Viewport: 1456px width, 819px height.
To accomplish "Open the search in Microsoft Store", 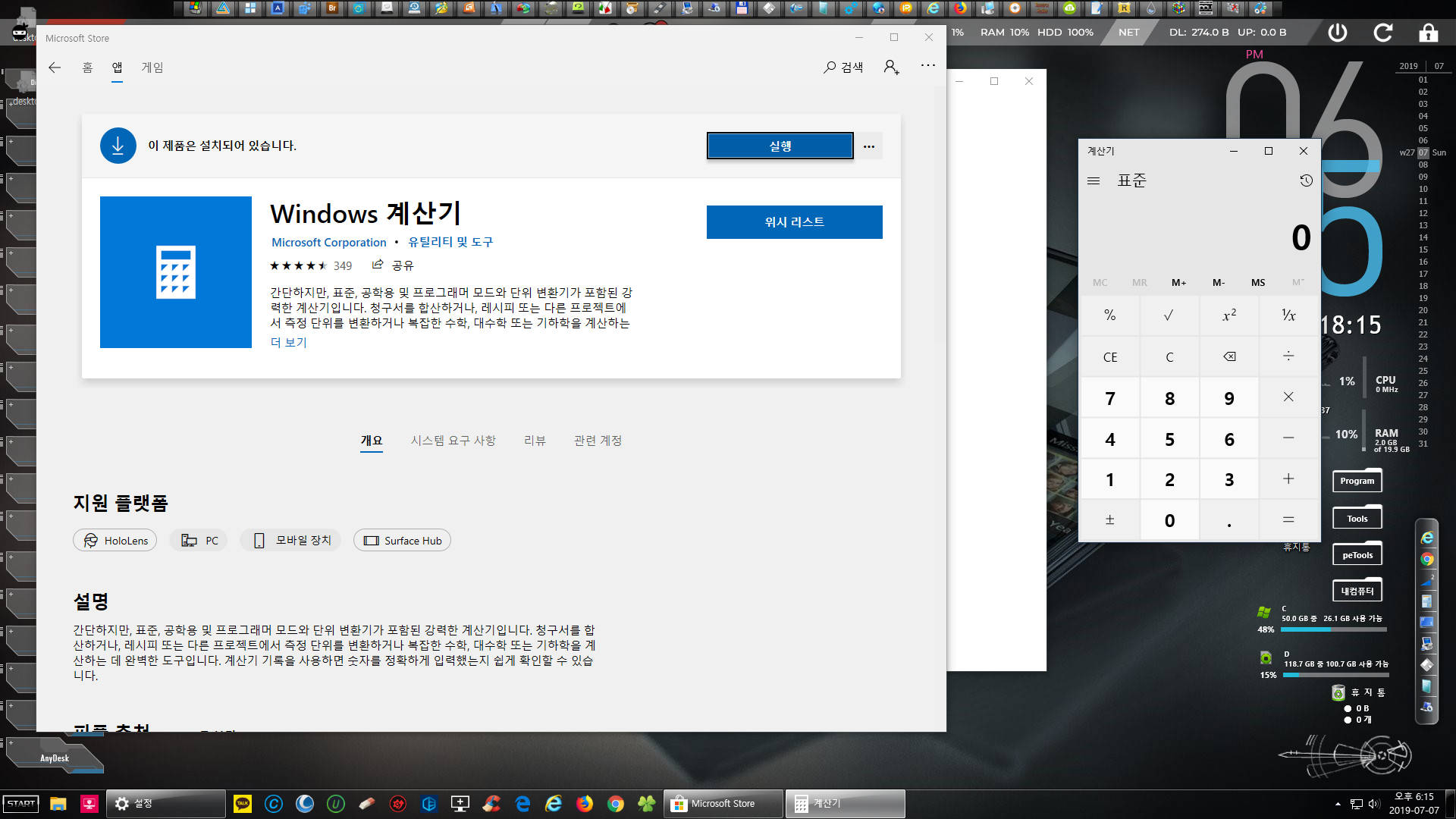I will (843, 67).
